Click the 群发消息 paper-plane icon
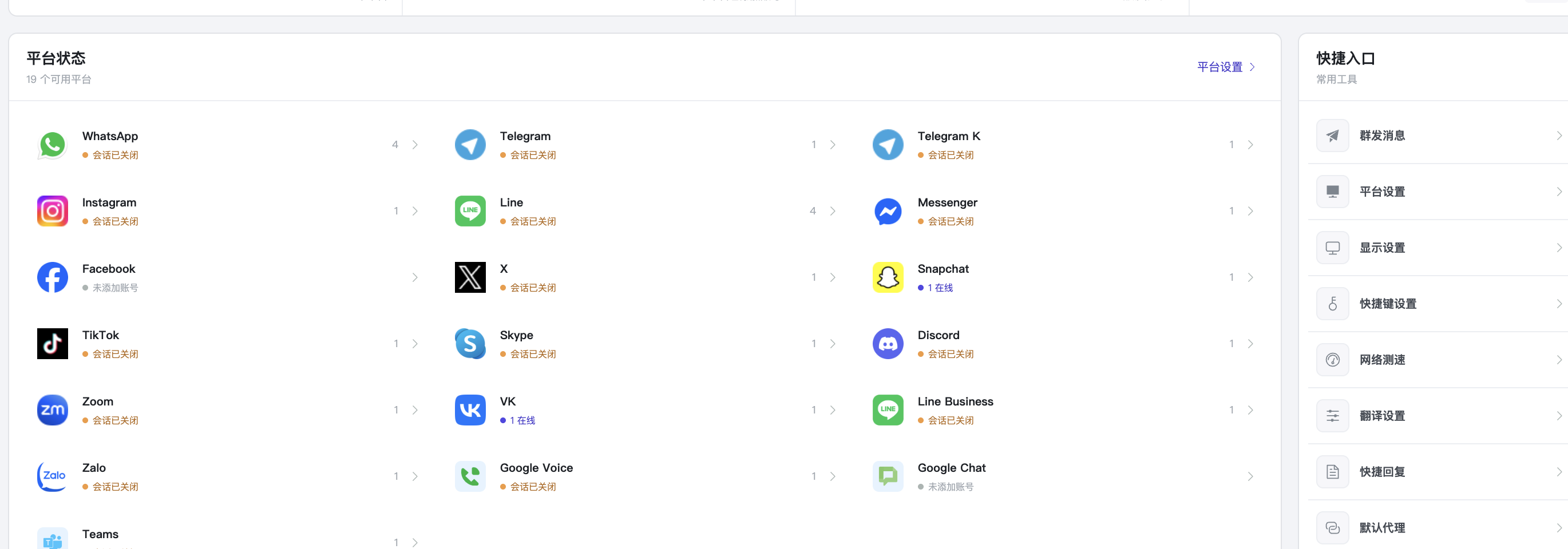 1332,136
